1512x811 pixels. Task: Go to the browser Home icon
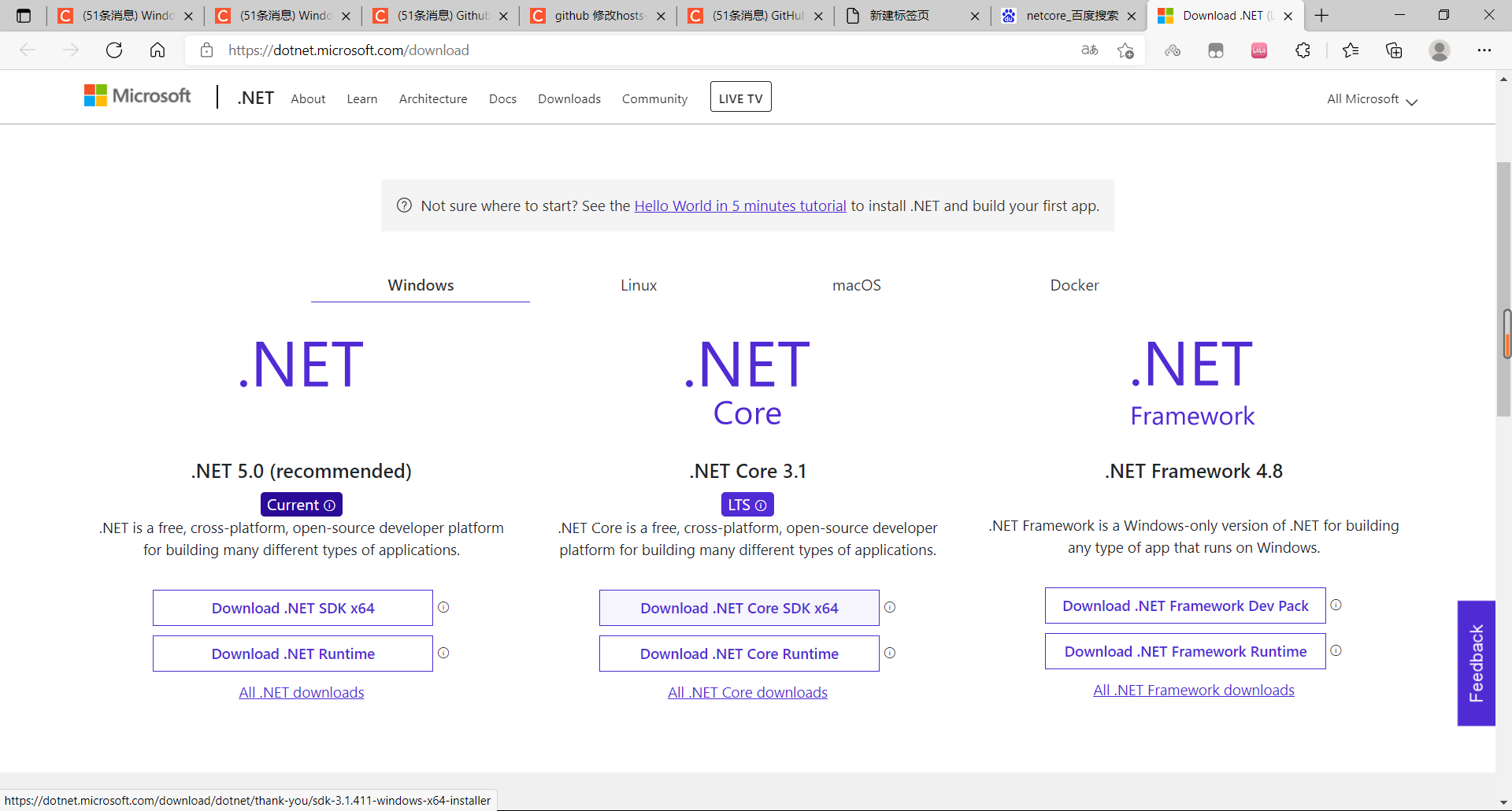(x=157, y=50)
